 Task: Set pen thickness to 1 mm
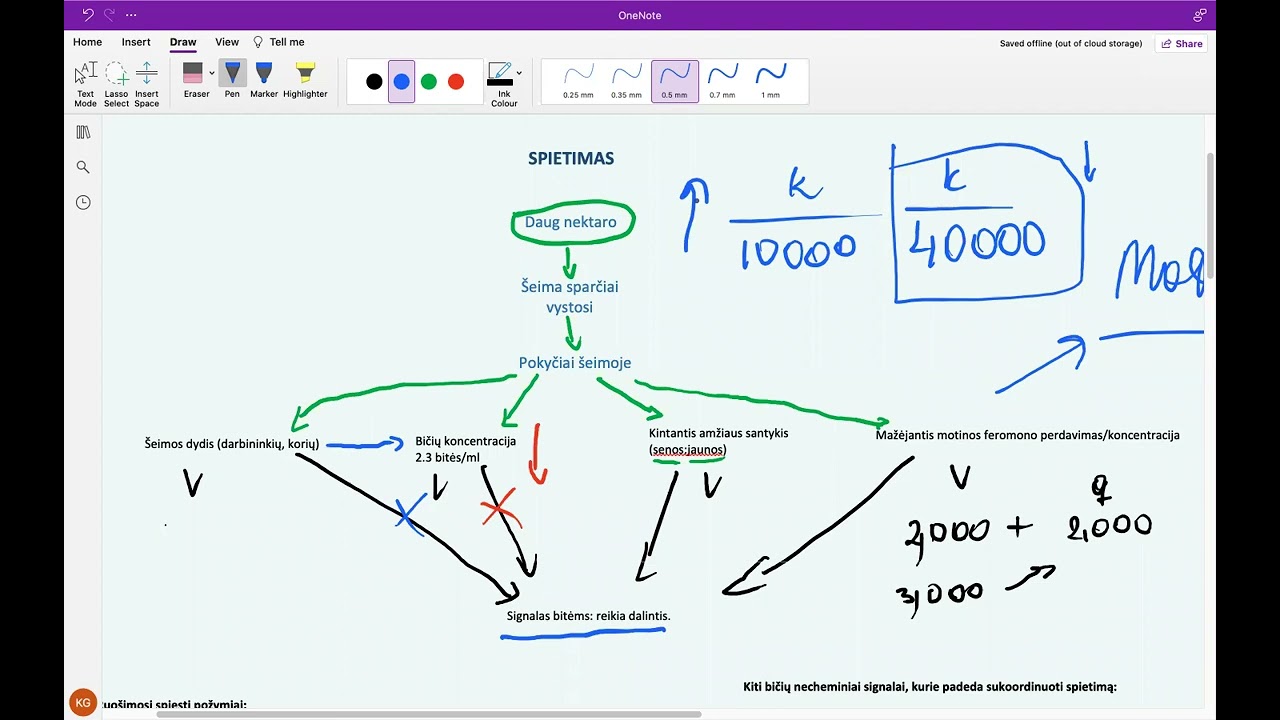(770, 81)
